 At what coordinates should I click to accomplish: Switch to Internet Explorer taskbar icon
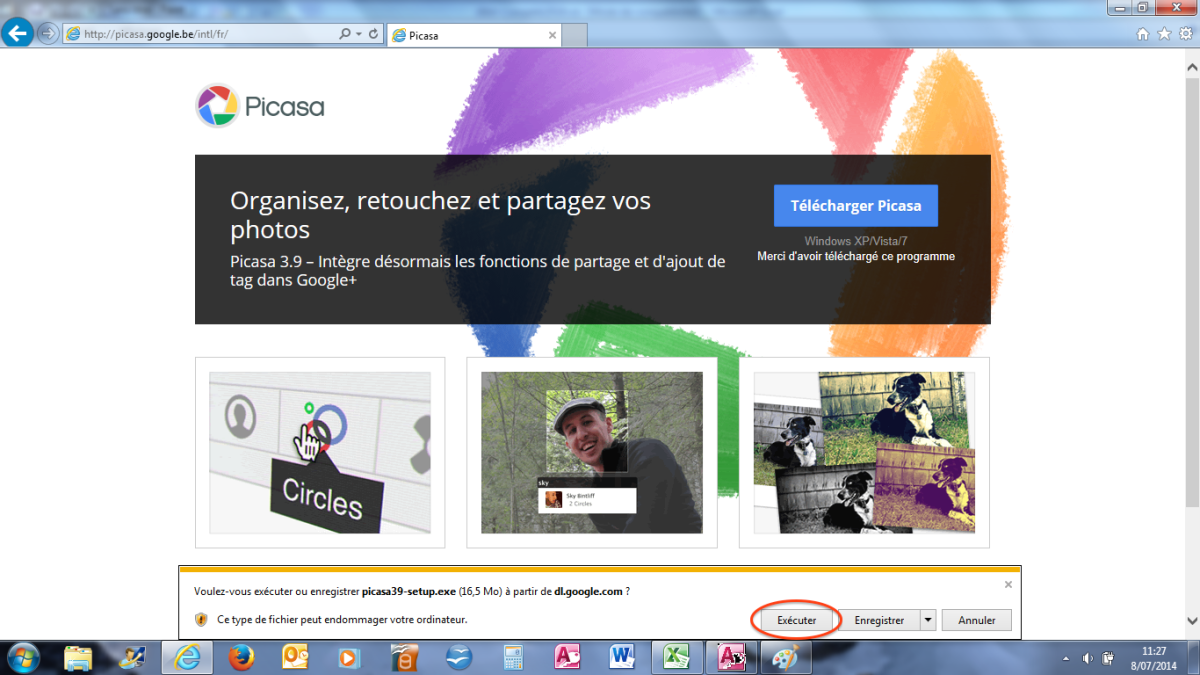coord(187,657)
